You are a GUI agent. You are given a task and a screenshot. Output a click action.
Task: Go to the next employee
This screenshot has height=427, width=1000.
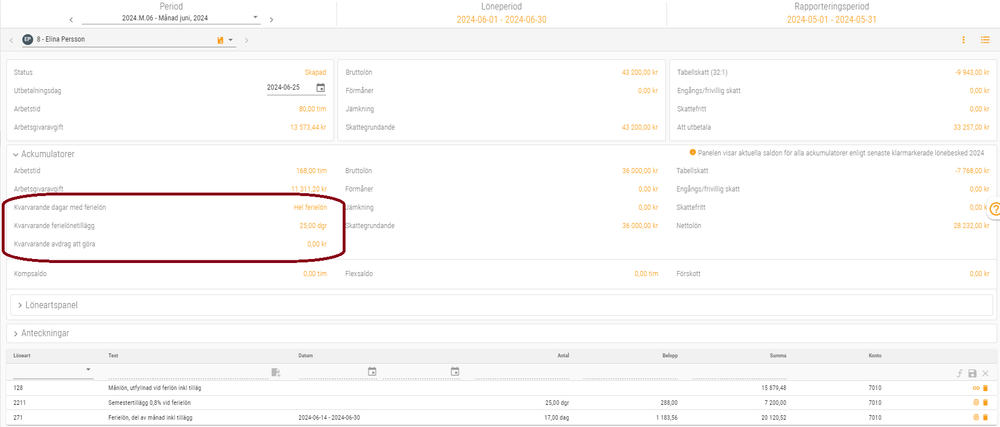(247, 40)
